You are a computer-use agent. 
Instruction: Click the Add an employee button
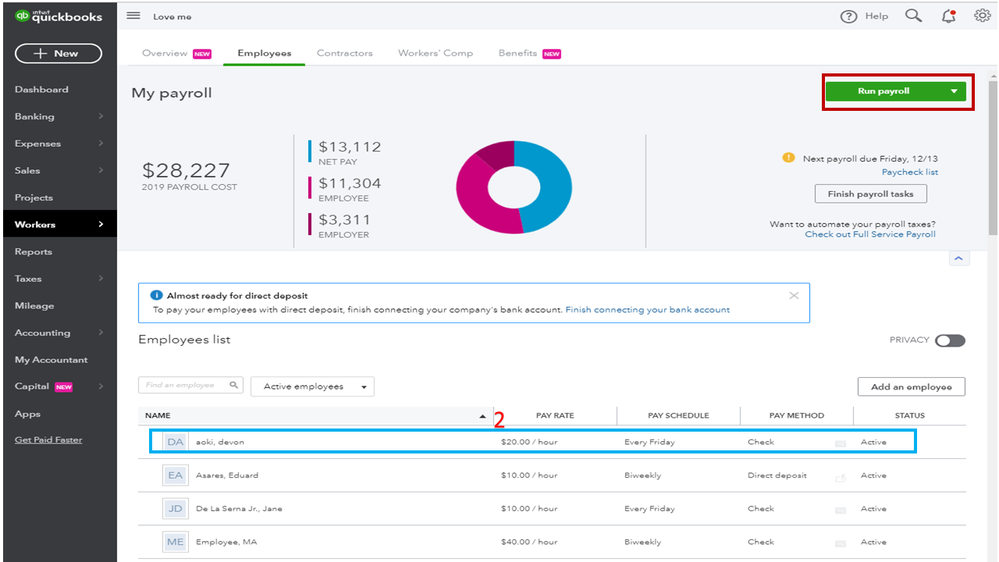tap(911, 387)
